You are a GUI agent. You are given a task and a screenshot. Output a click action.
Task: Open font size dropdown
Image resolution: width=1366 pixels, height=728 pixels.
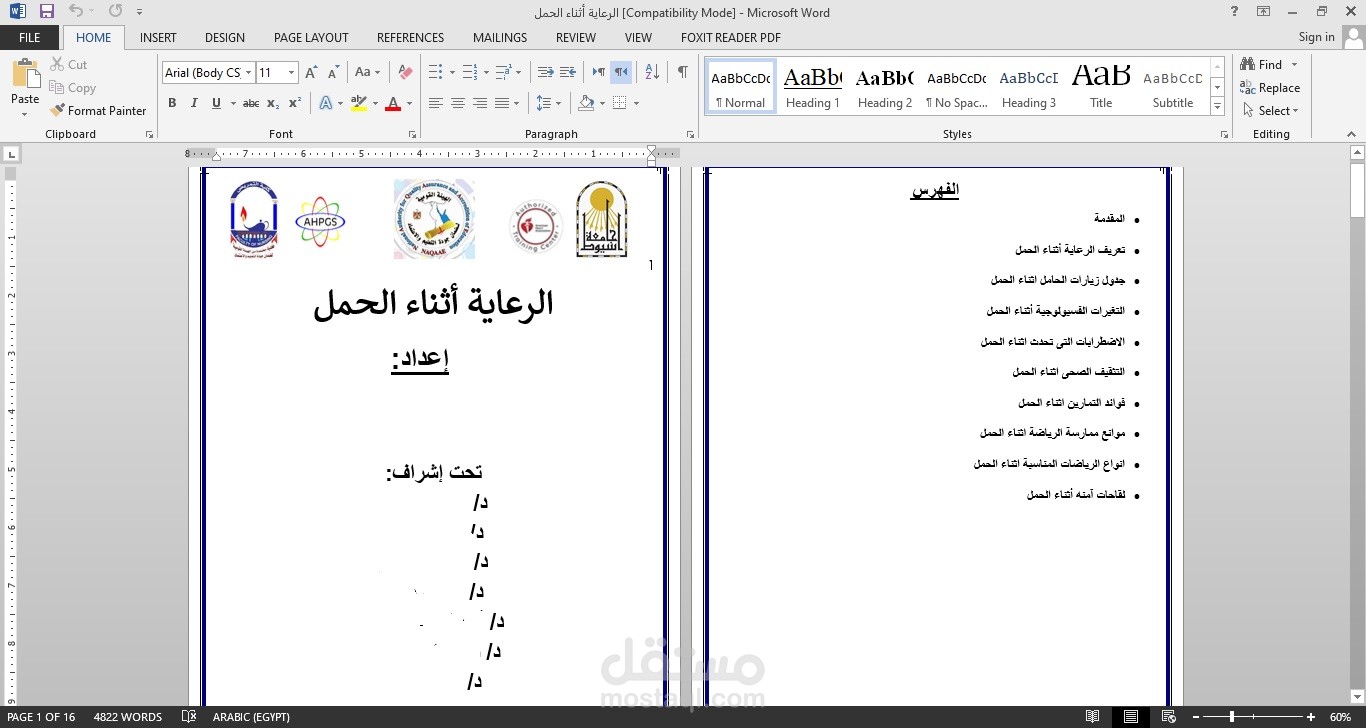[x=291, y=72]
